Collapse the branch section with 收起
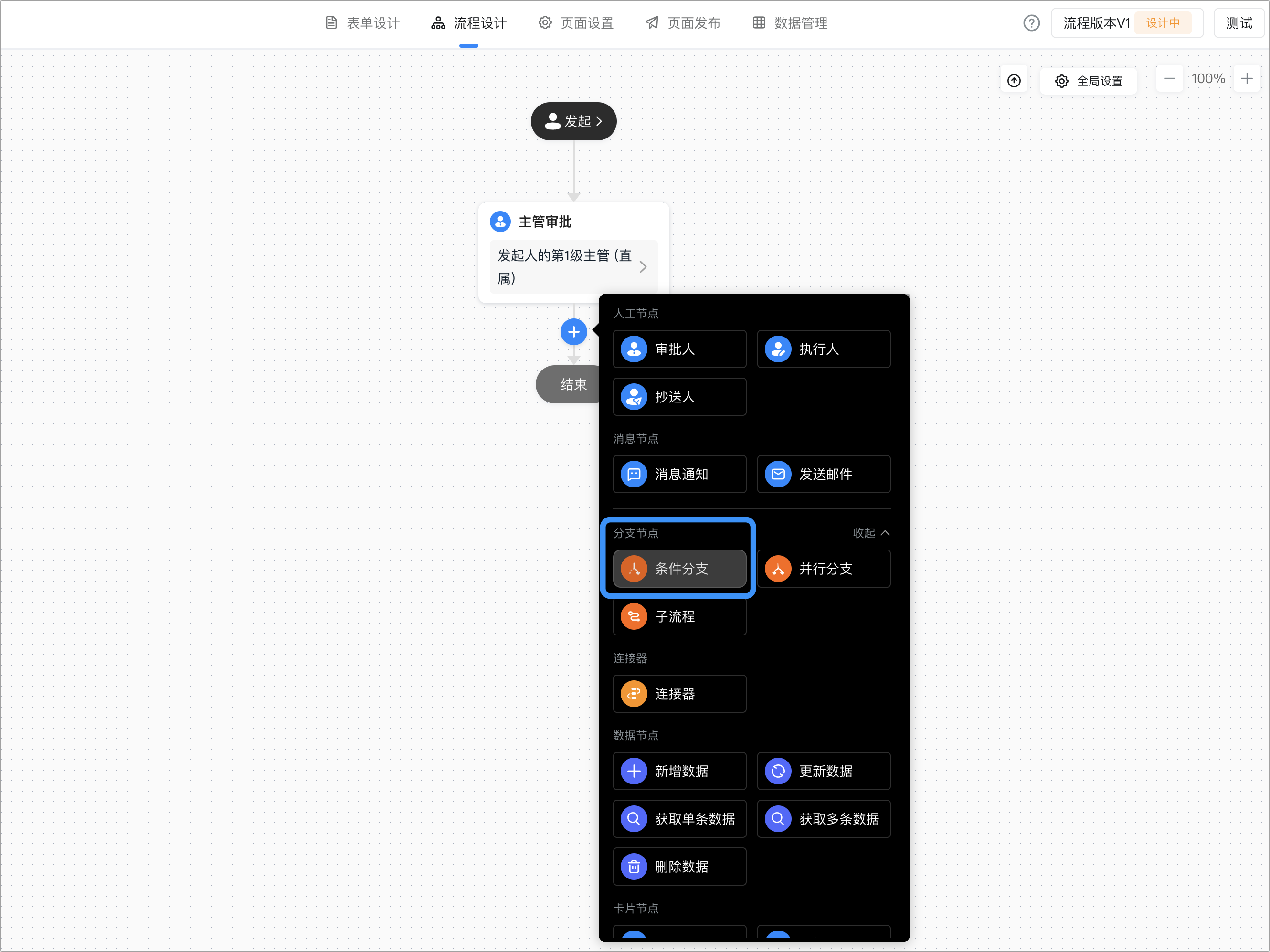Screen dimensions: 1270x952 [x=871, y=533]
